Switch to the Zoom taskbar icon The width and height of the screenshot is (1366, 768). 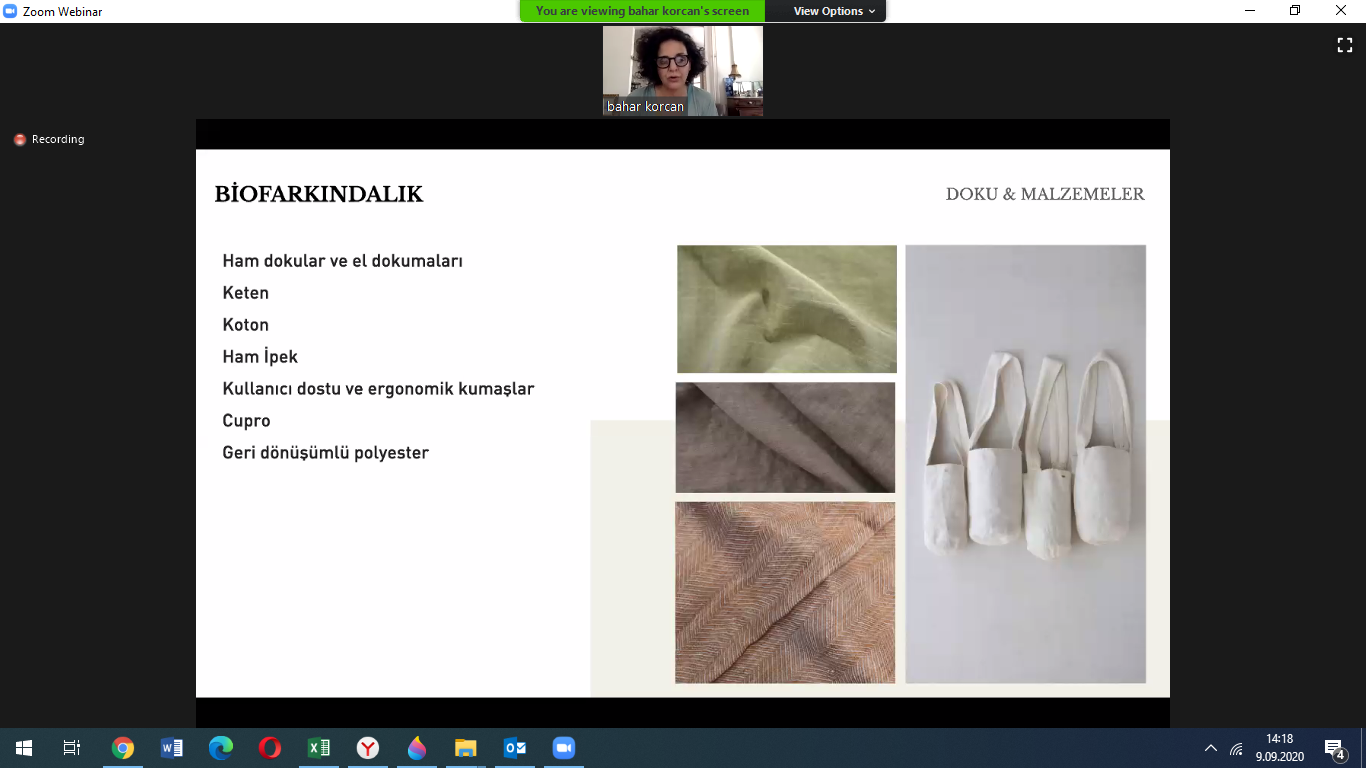pyautogui.click(x=564, y=748)
